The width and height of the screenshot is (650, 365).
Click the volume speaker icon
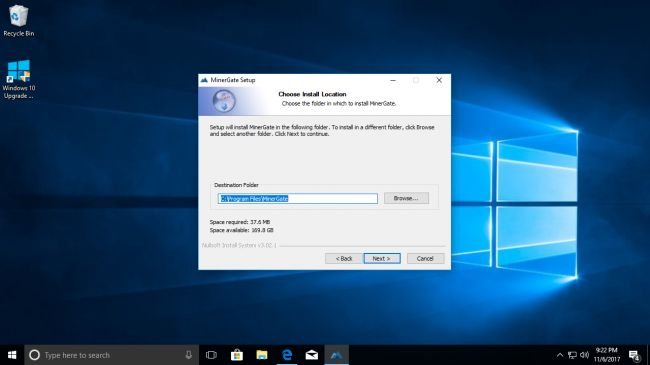[585, 355]
